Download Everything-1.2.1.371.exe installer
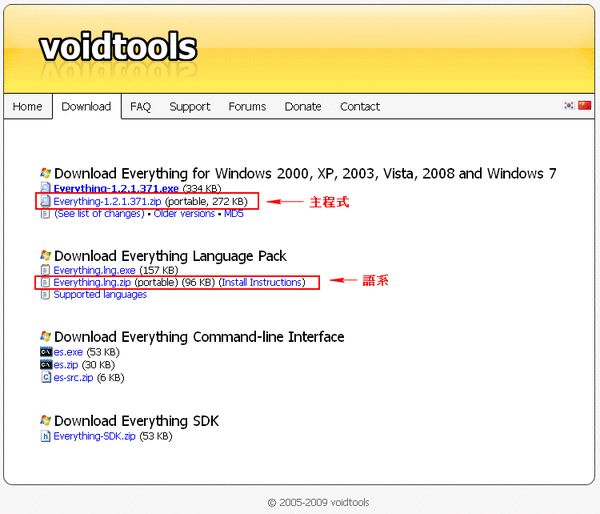This screenshot has height=514, width=600. pos(116,188)
